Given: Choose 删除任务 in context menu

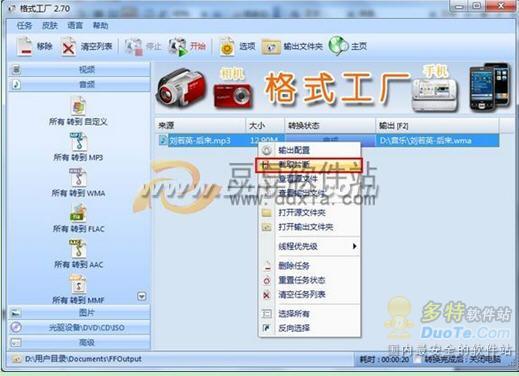Looking at the screenshot, I should click(310, 266).
